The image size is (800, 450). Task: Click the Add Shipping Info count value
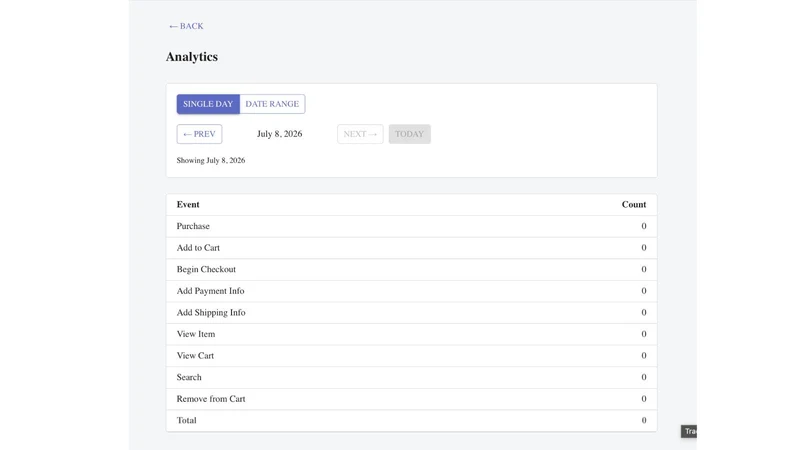pyautogui.click(x=644, y=312)
